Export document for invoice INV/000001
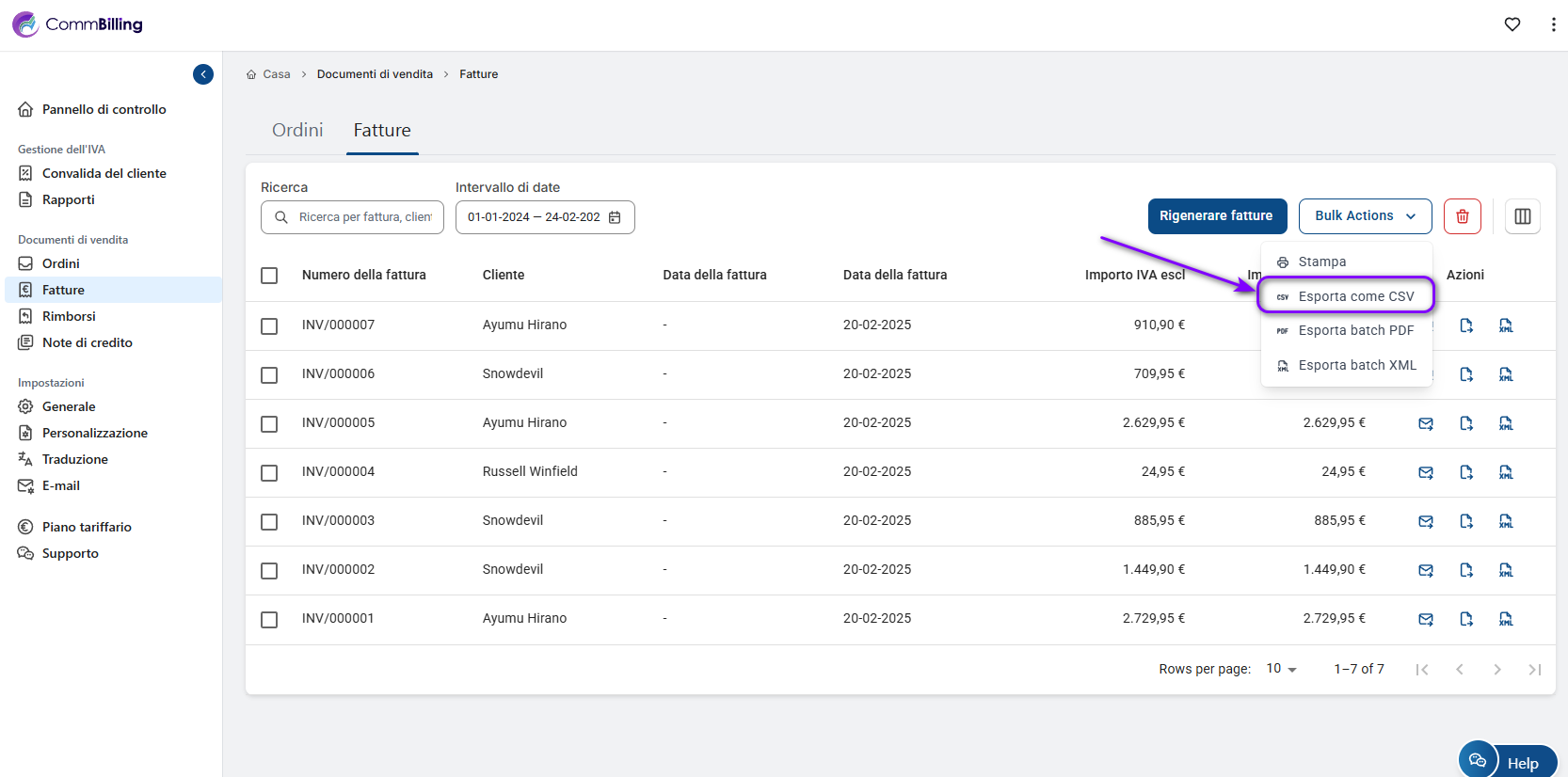 point(1466,619)
